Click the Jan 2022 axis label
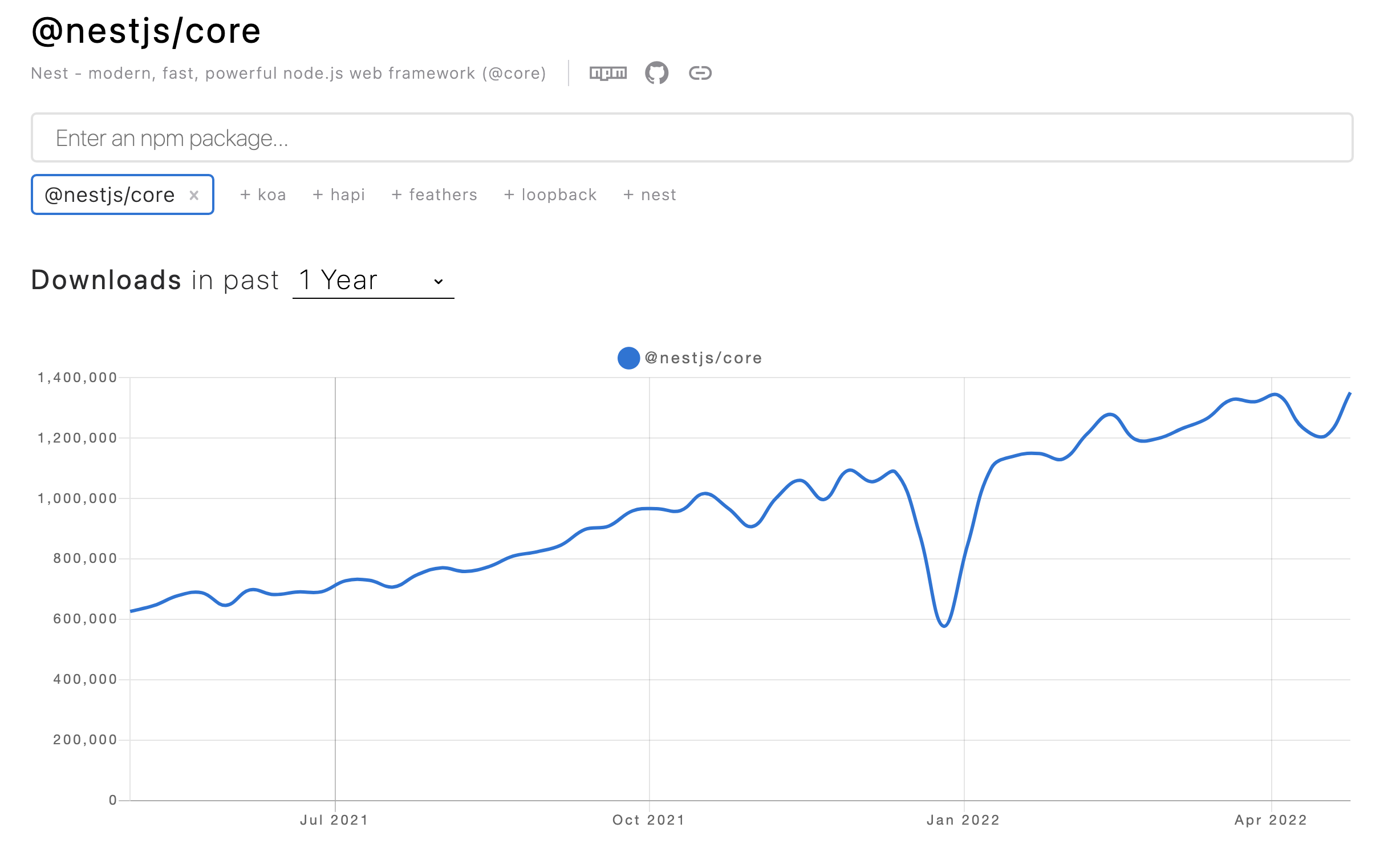Image resolution: width=1388 pixels, height=868 pixels. tap(963, 820)
